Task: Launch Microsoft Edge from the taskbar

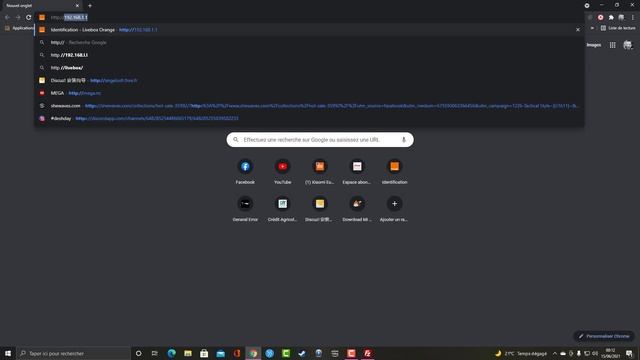Action: 171,353
